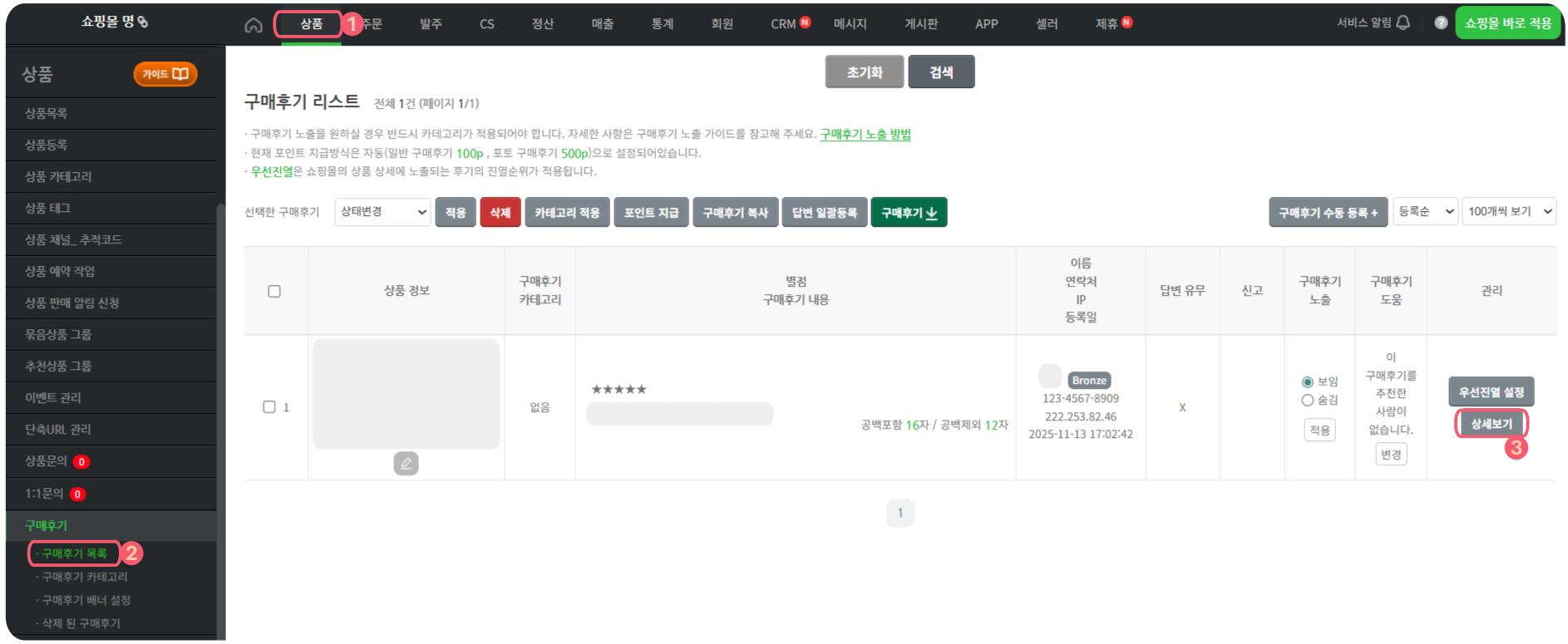The height and width of the screenshot is (644, 1568).
Task: Click the 검색 search button
Action: tap(941, 72)
